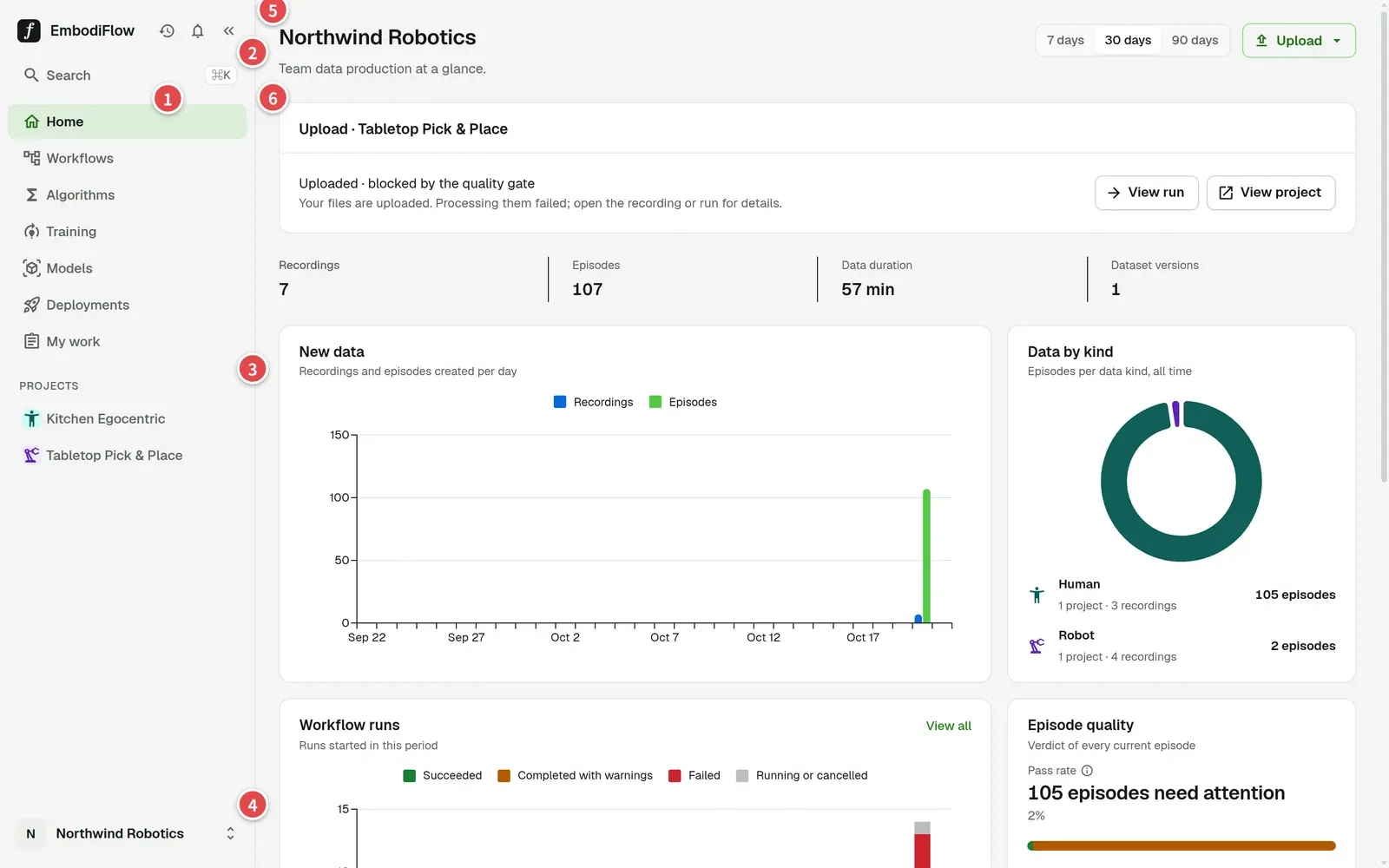Click the EmbodiFlow logo icon
The width and height of the screenshot is (1389, 868).
point(29,31)
